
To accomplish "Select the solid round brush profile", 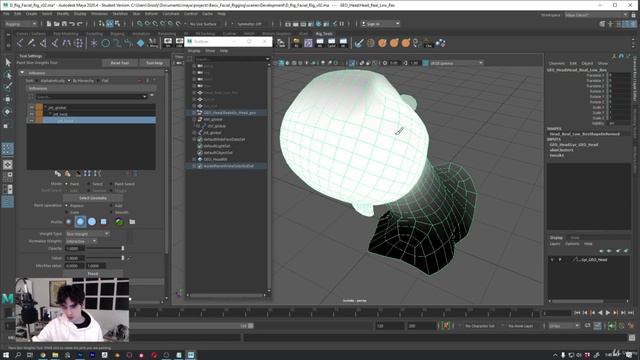I will point(92,222).
